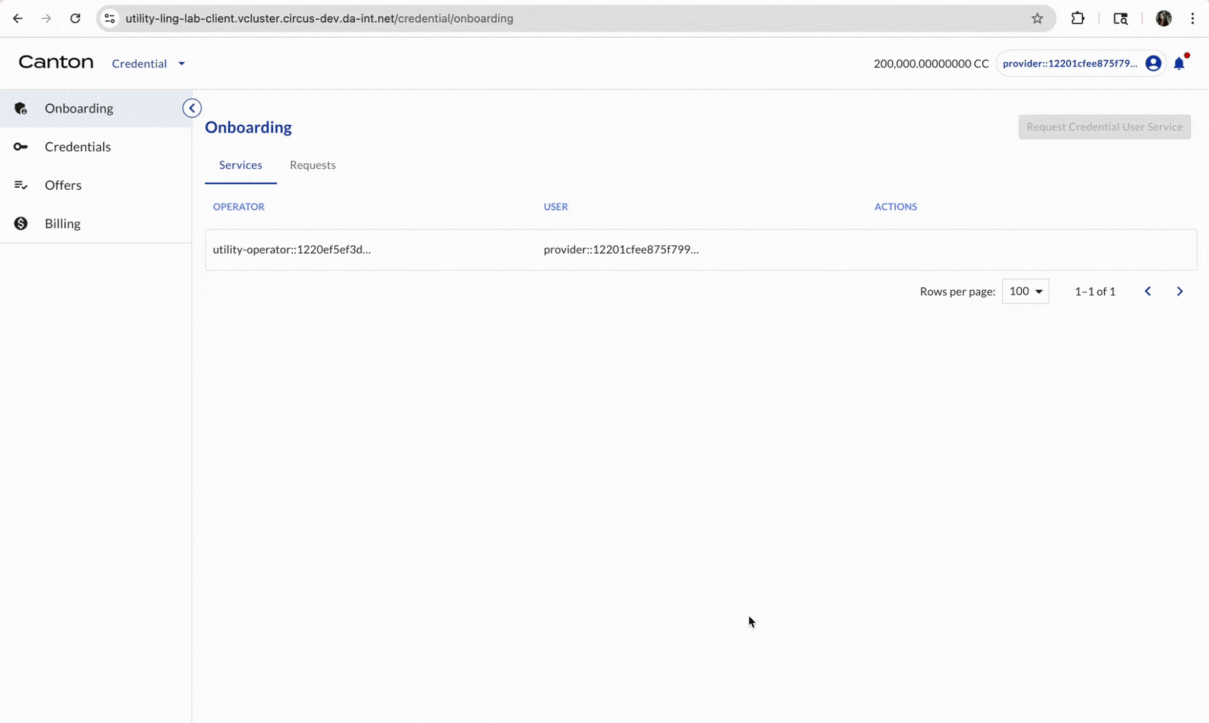Click Request Credential User Service button

point(1104,126)
